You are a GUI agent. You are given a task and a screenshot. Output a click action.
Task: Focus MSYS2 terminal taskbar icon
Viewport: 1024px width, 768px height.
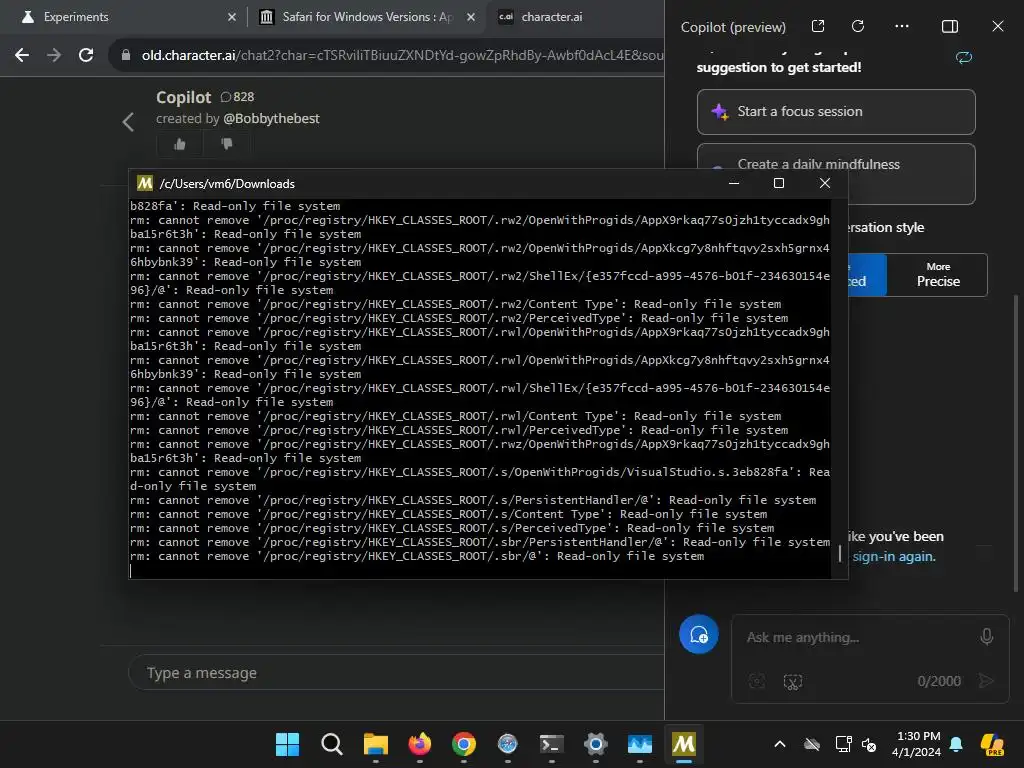[684, 744]
